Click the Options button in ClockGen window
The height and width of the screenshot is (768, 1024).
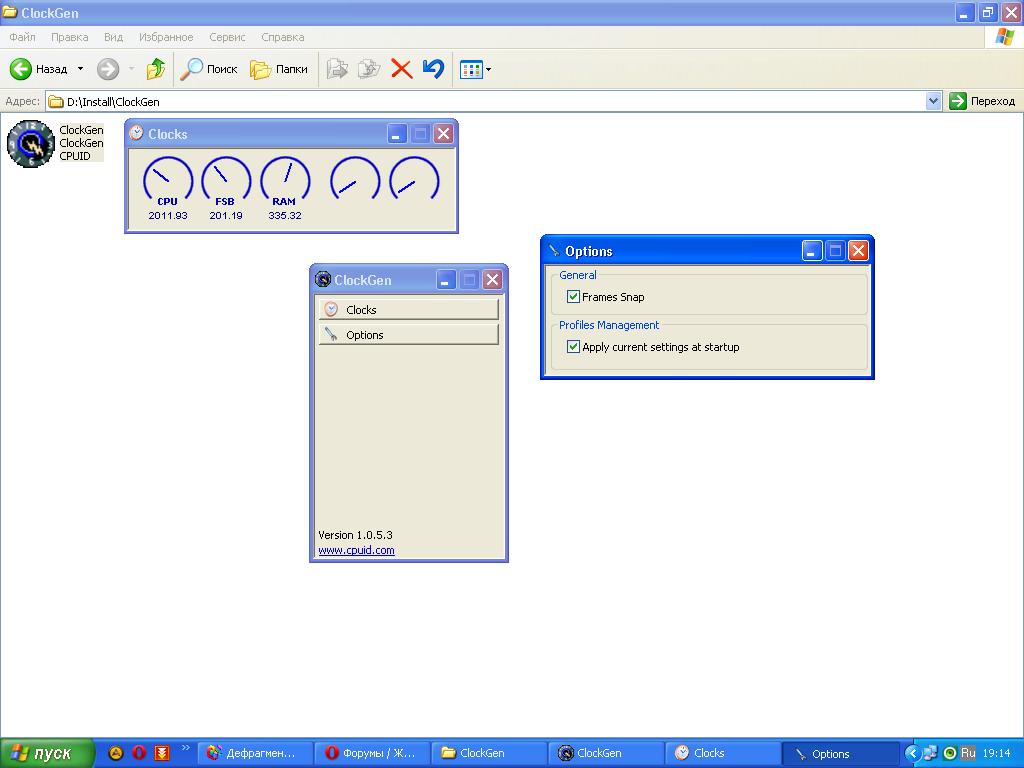click(408, 335)
